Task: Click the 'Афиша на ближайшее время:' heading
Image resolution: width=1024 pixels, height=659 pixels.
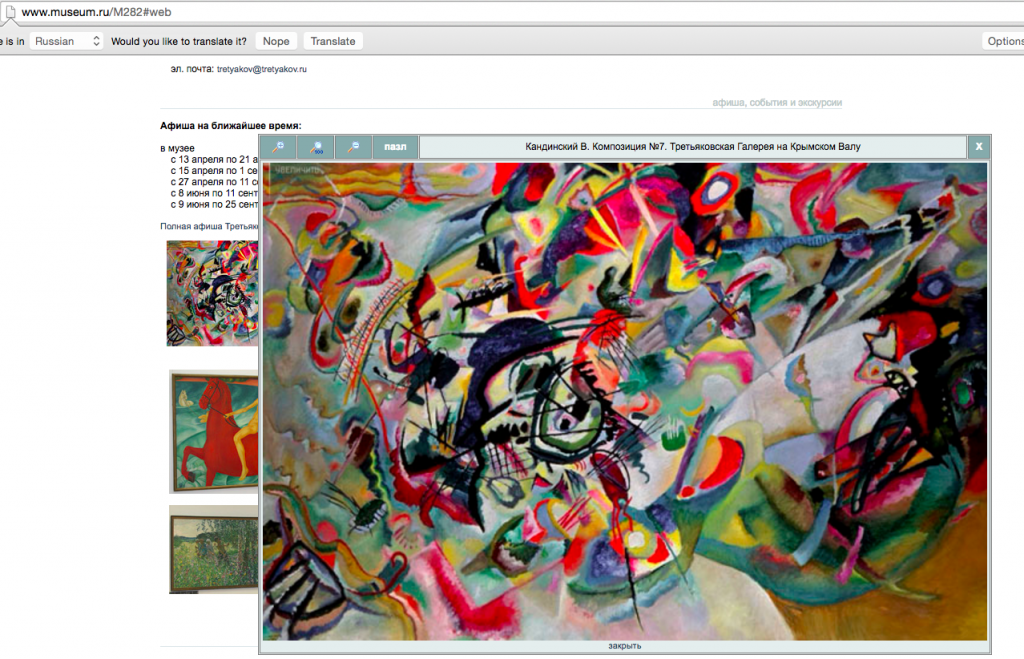Action: [231, 126]
